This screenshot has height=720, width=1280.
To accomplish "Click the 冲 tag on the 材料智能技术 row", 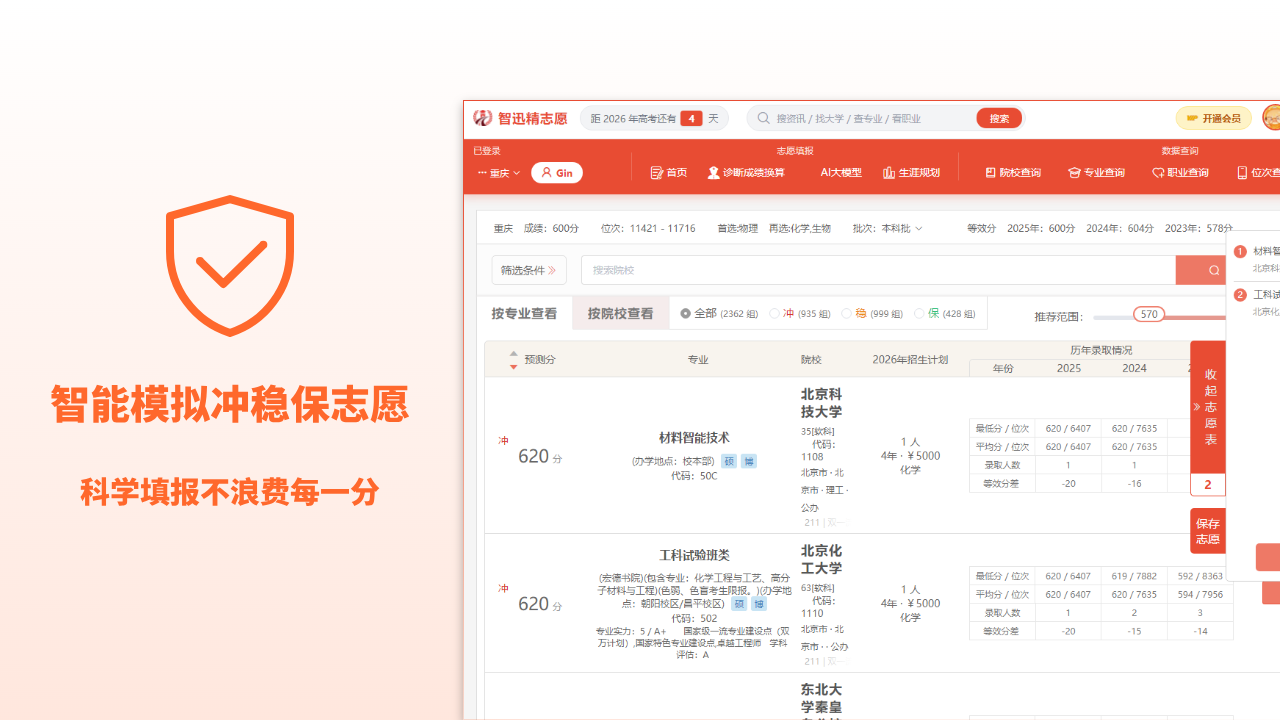I will [504, 441].
